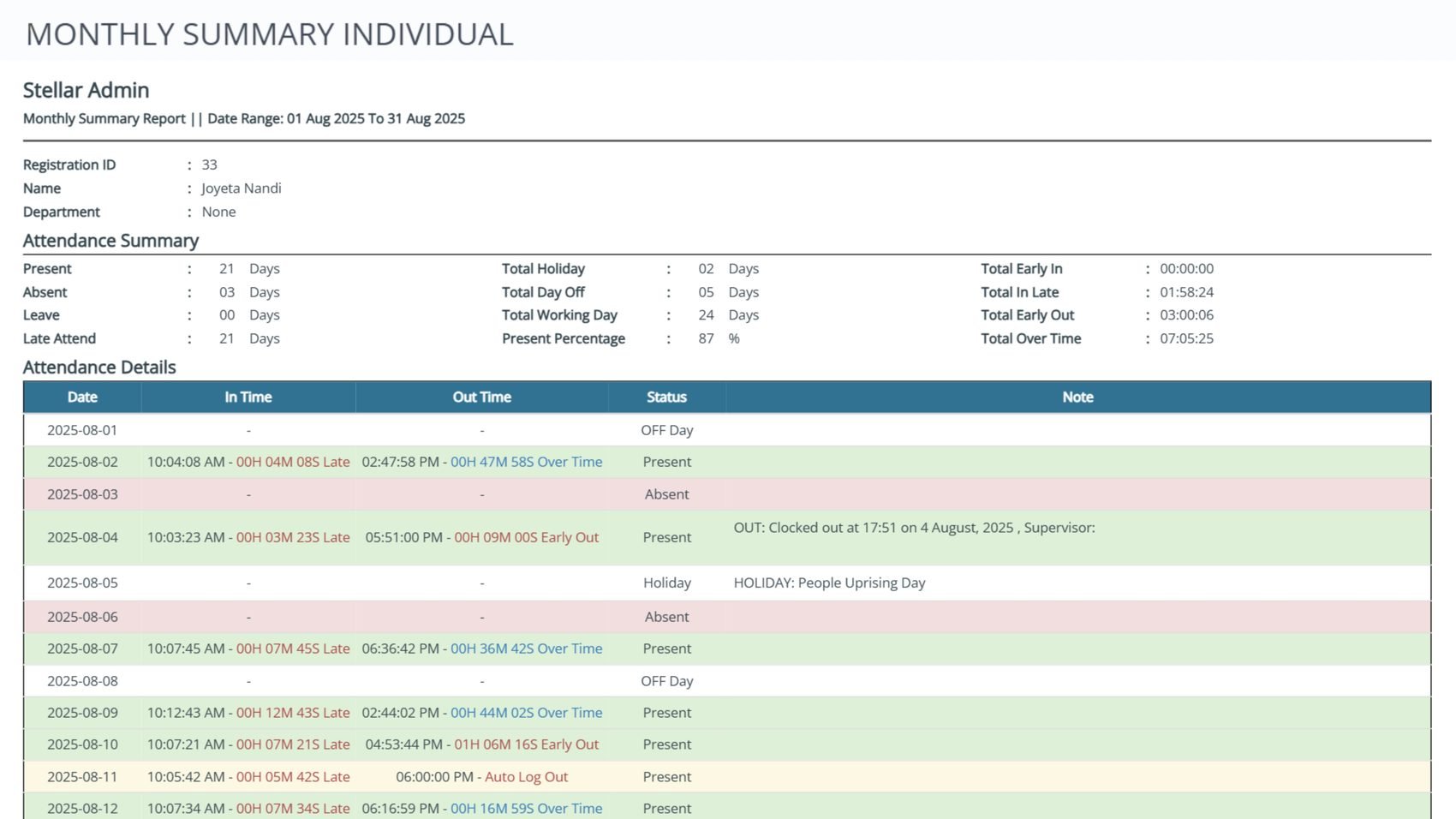This screenshot has width=1456, height=819.
Task: Click the OFF Day status for 2025-08-08
Action: [667, 681]
